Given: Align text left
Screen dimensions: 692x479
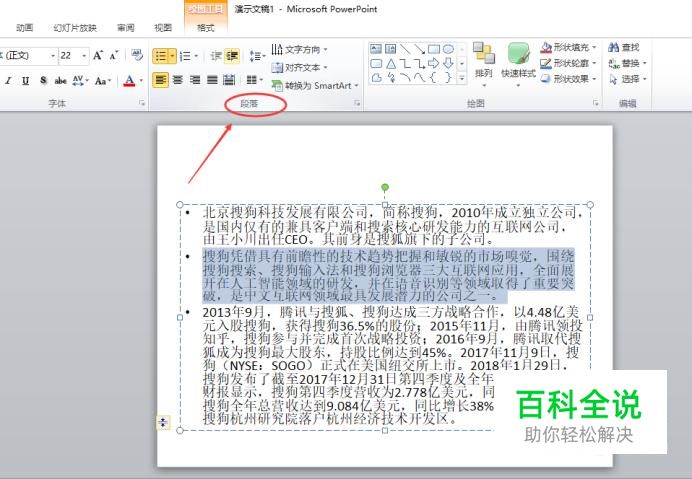Looking at the screenshot, I should tap(161, 80).
